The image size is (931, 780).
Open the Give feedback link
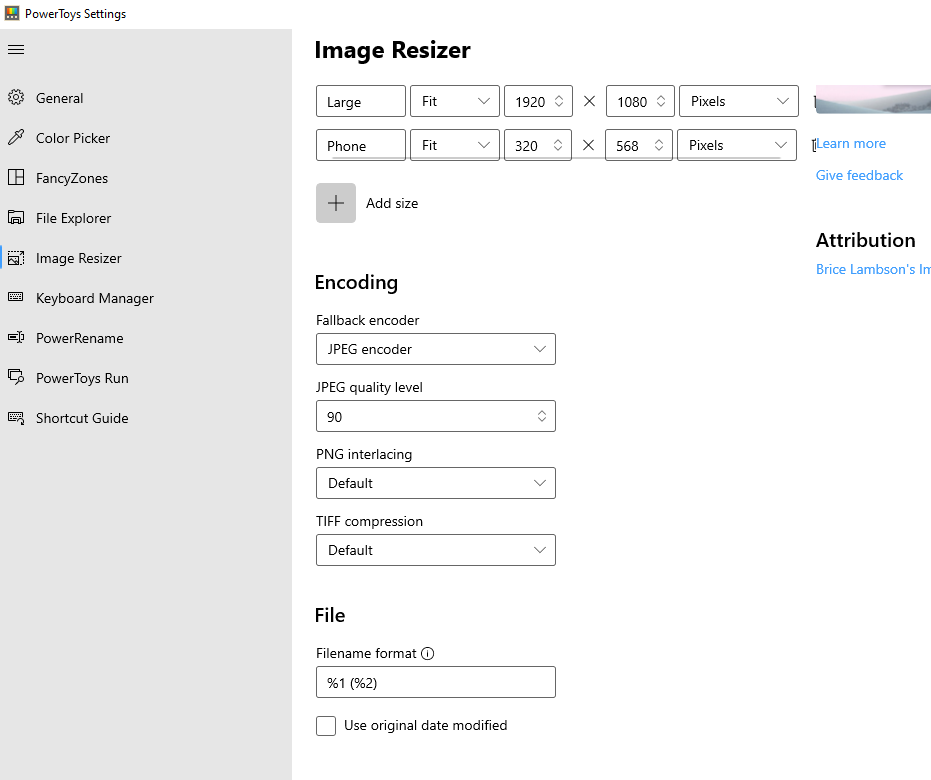point(858,175)
